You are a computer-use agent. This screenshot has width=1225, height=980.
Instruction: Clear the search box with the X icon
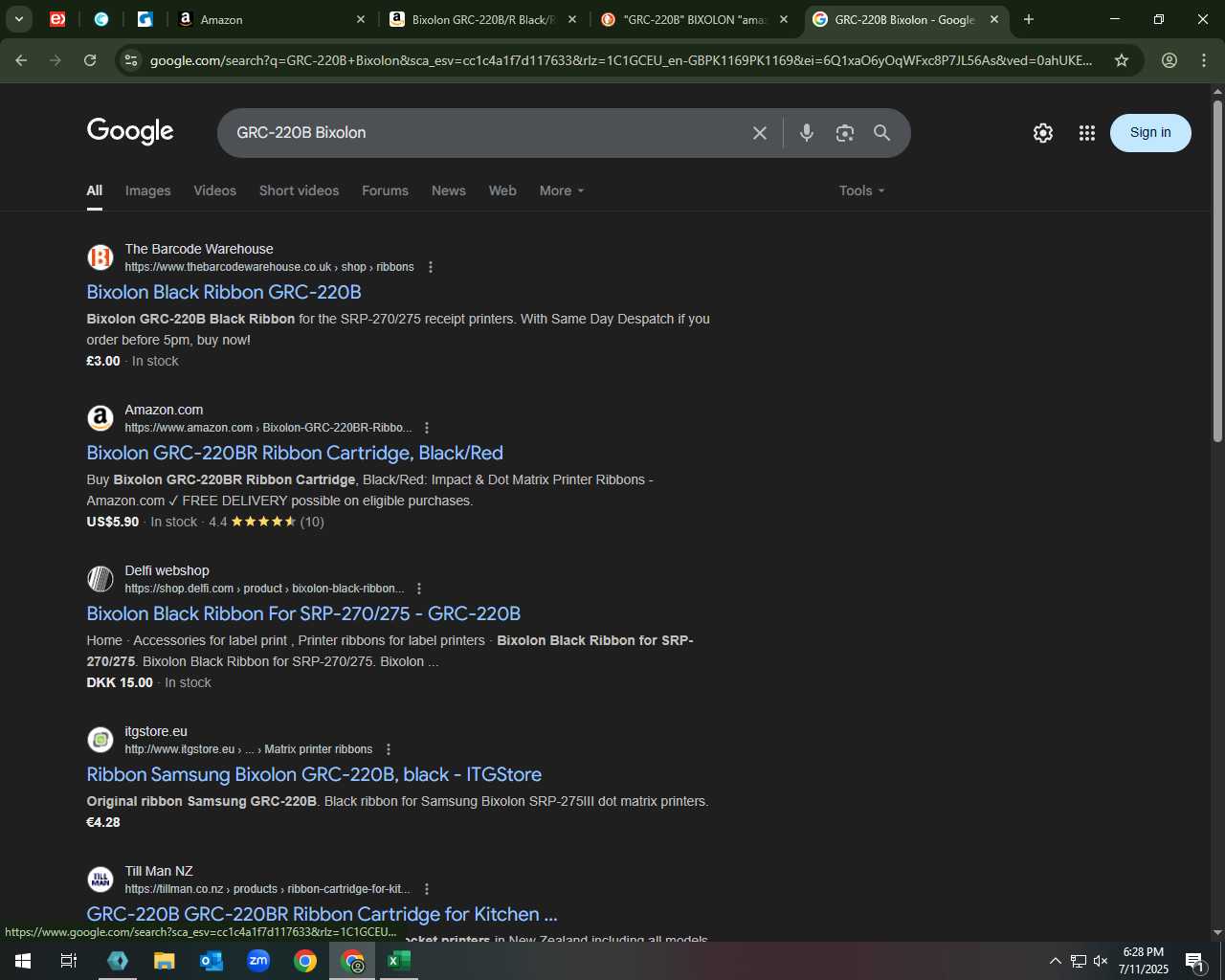(x=760, y=133)
